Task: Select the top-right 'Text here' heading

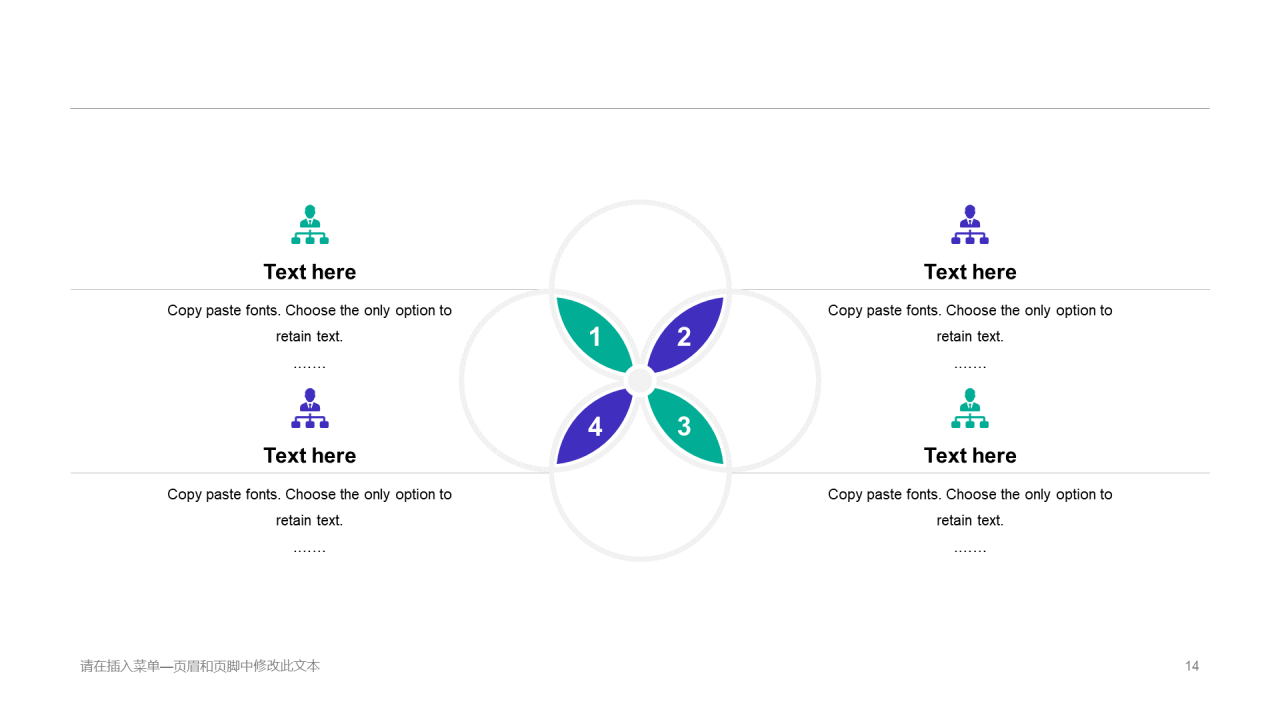Action: coord(970,272)
